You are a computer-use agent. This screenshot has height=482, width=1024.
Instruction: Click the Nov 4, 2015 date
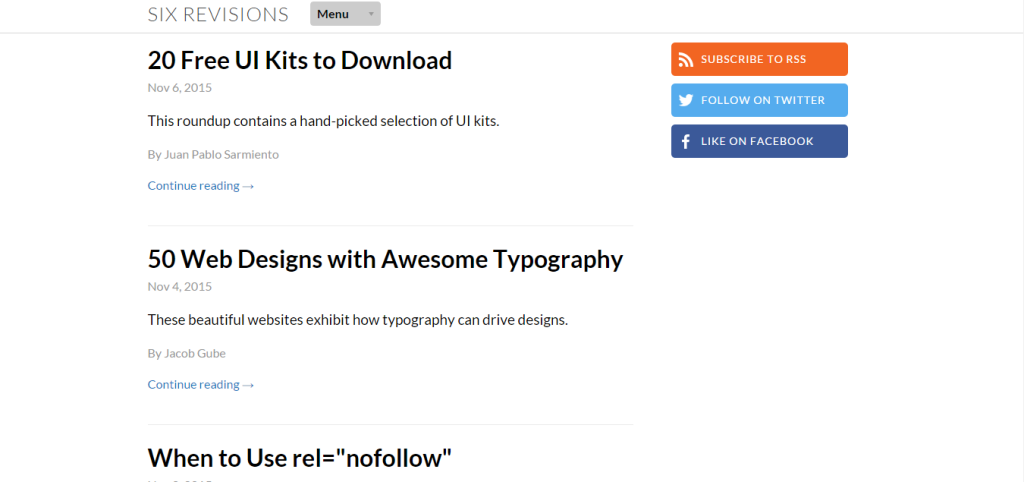coord(180,286)
